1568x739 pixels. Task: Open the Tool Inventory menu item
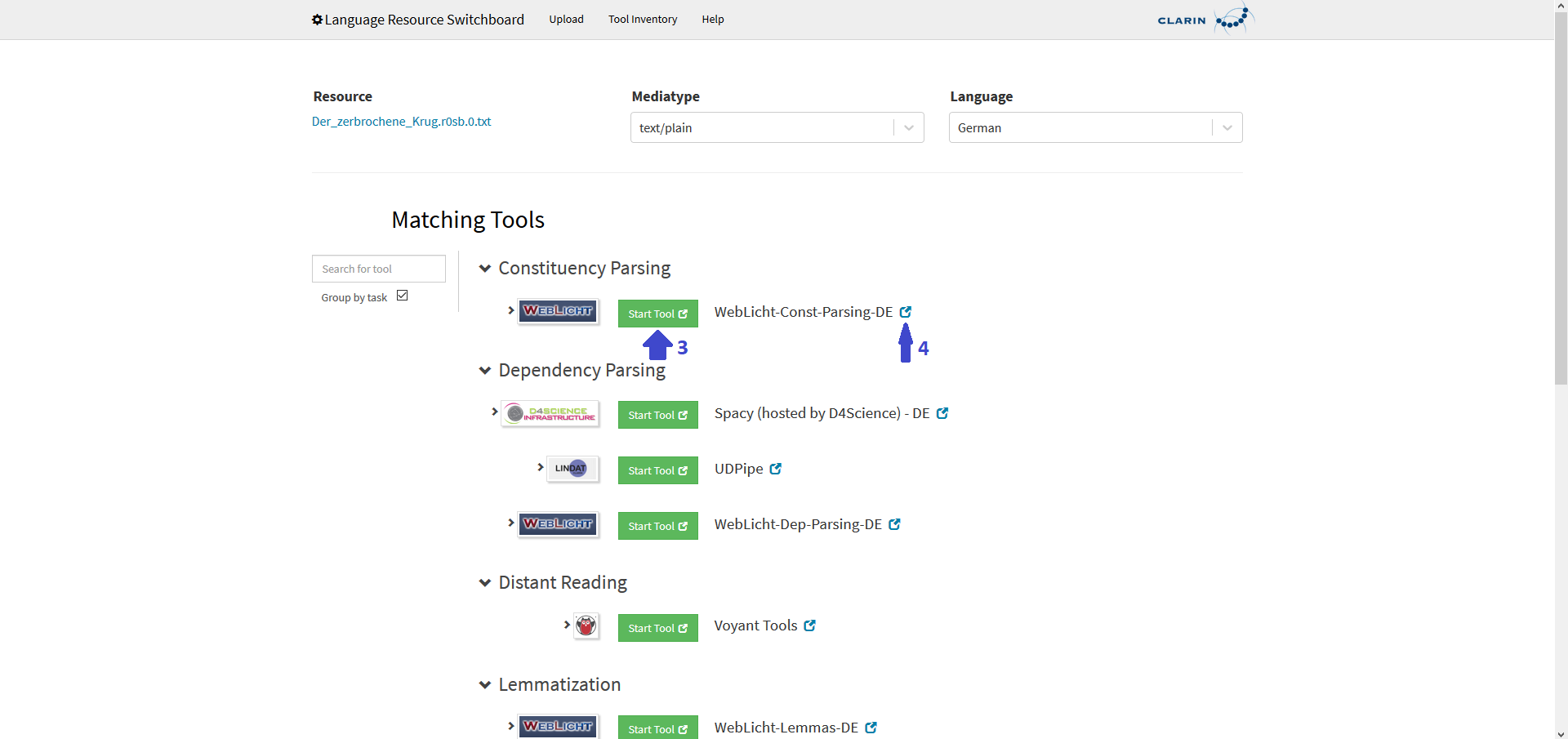[642, 20]
